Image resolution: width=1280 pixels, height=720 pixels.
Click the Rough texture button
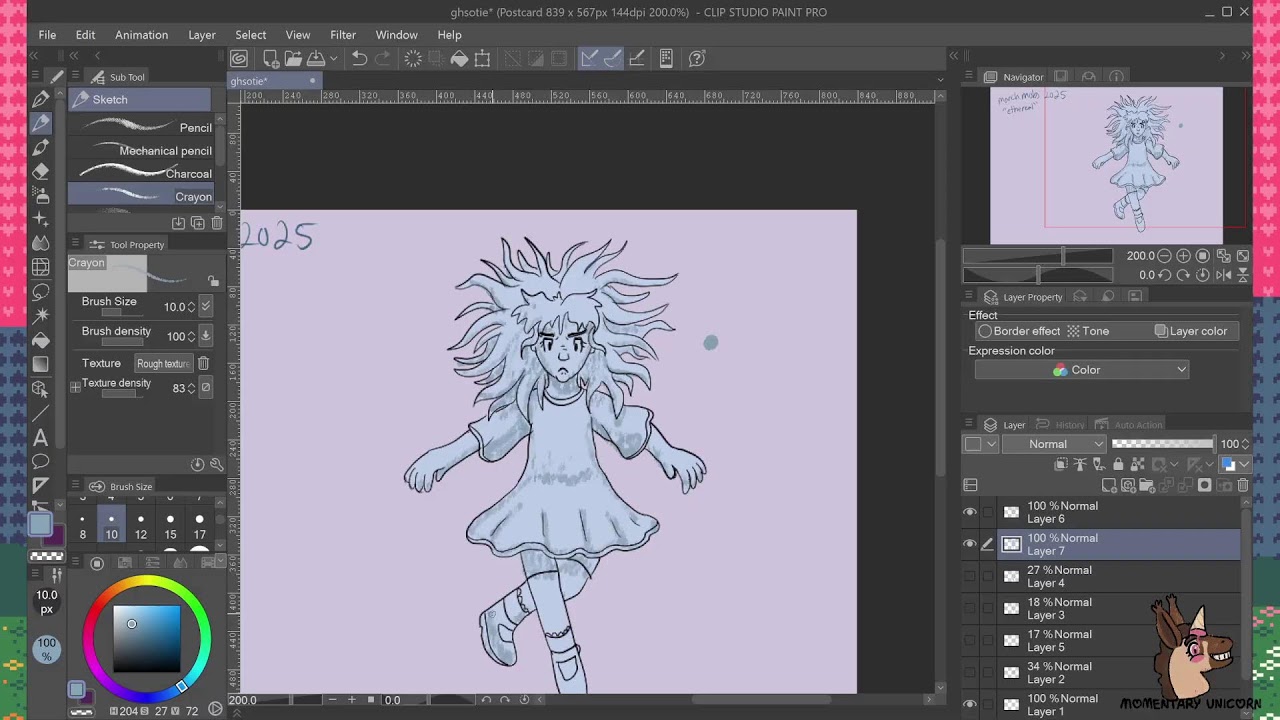162,364
